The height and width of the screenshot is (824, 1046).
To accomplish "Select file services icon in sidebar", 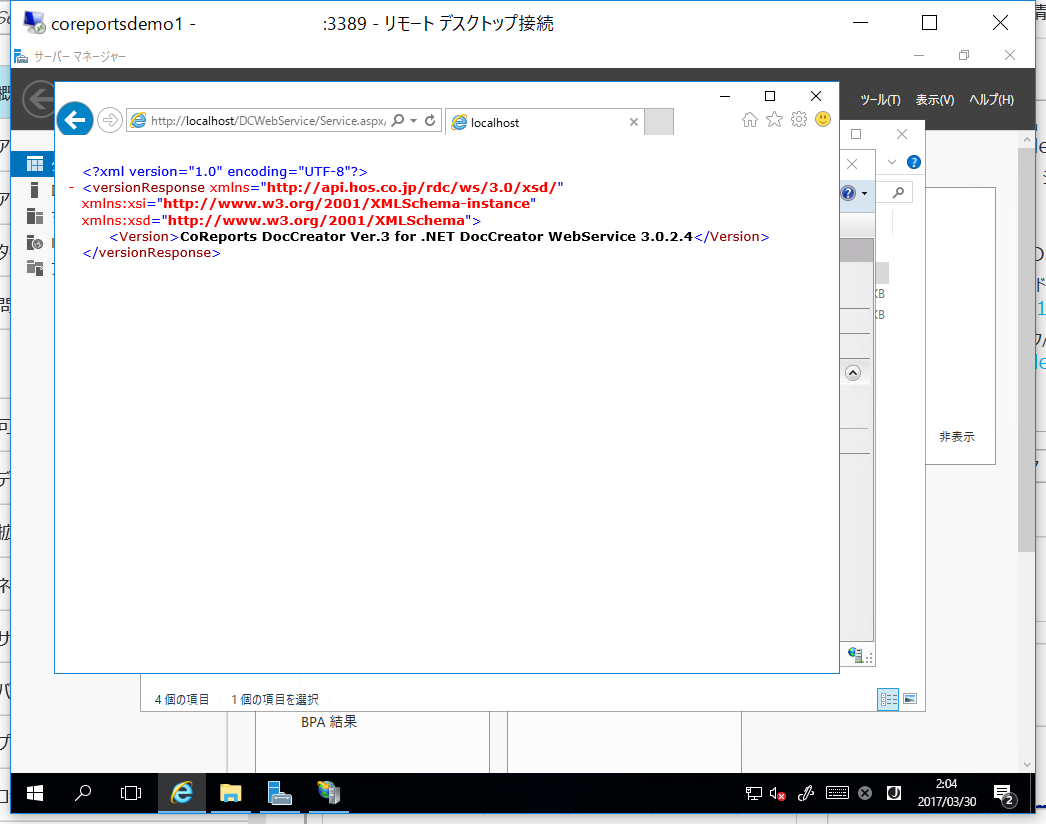I will click(35, 268).
